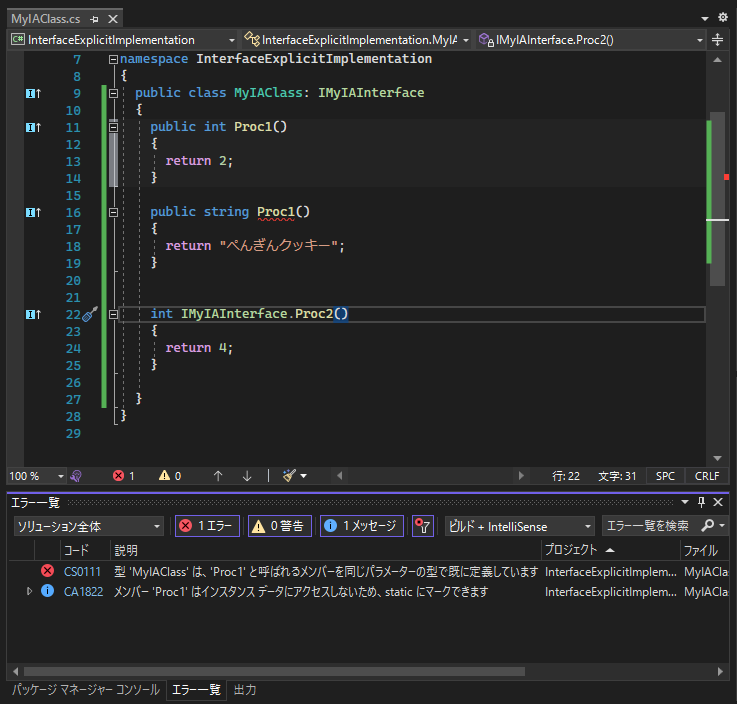This screenshot has width=737, height=704.
Task: Click the horizontal scroll left arrow in editor
Action: click(x=339, y=476)
